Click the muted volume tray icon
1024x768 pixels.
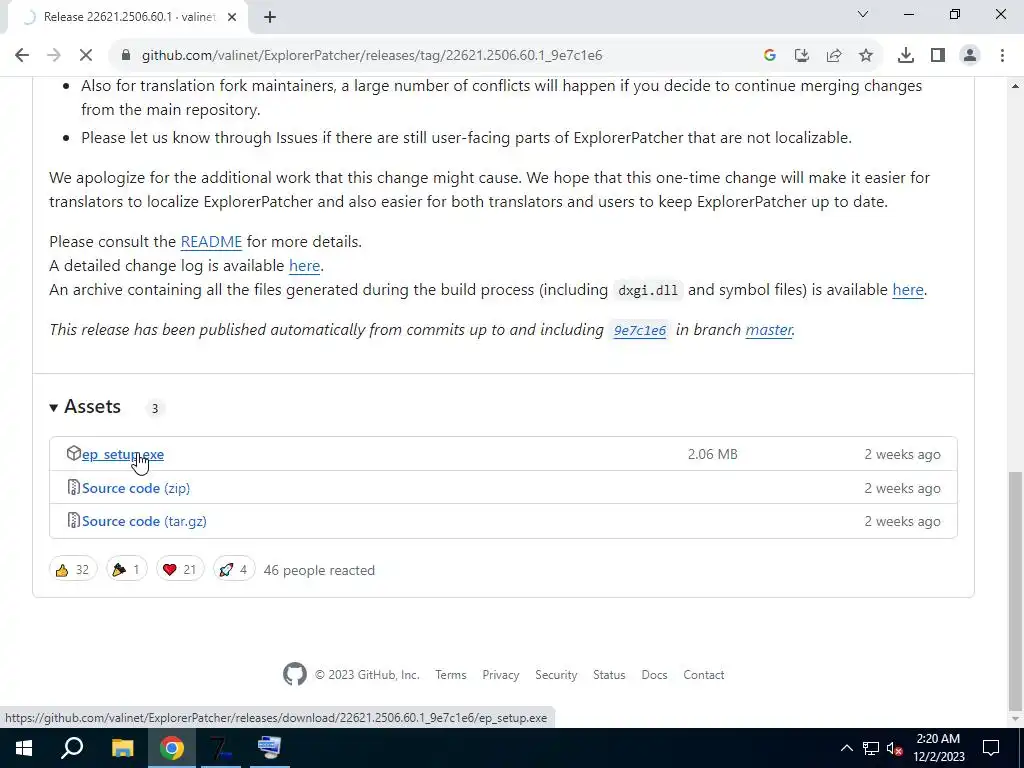pos(895,748)
